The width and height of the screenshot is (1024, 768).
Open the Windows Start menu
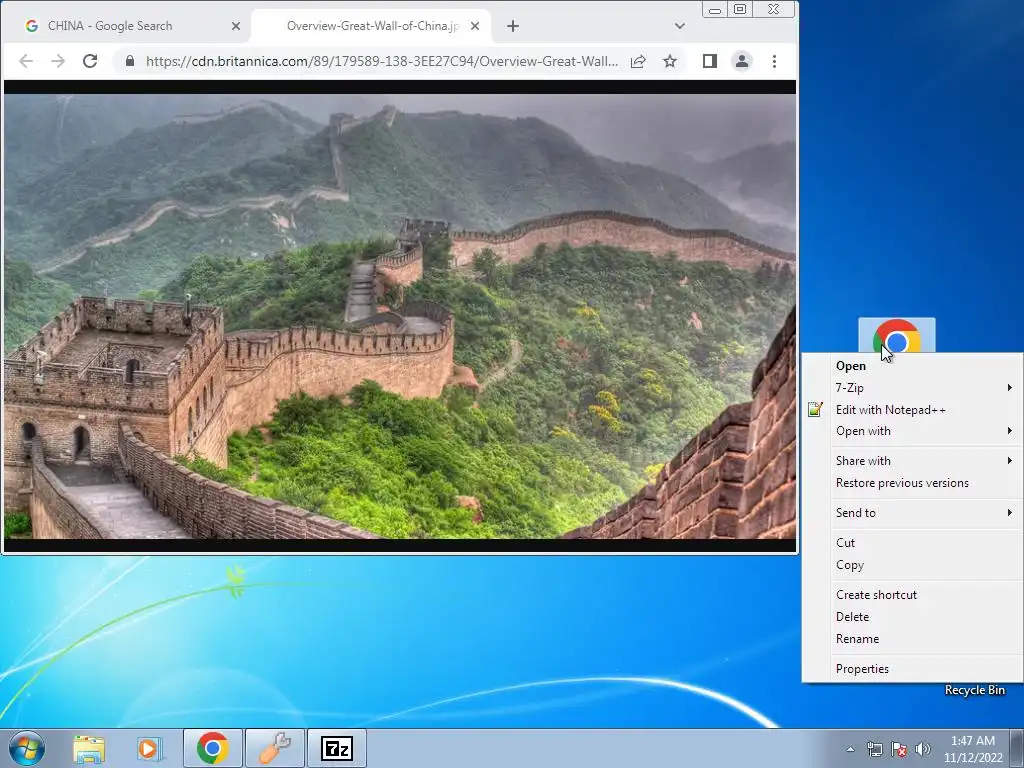(27, 748)
